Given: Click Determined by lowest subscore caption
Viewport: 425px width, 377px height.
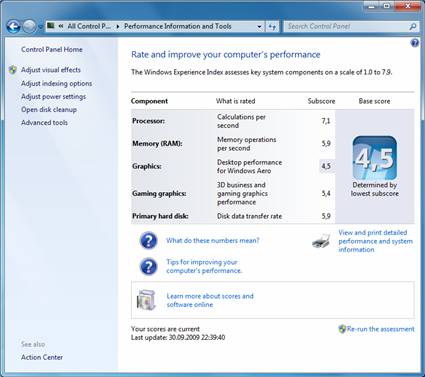Looking at the screenshot, I should coord(375,189).
